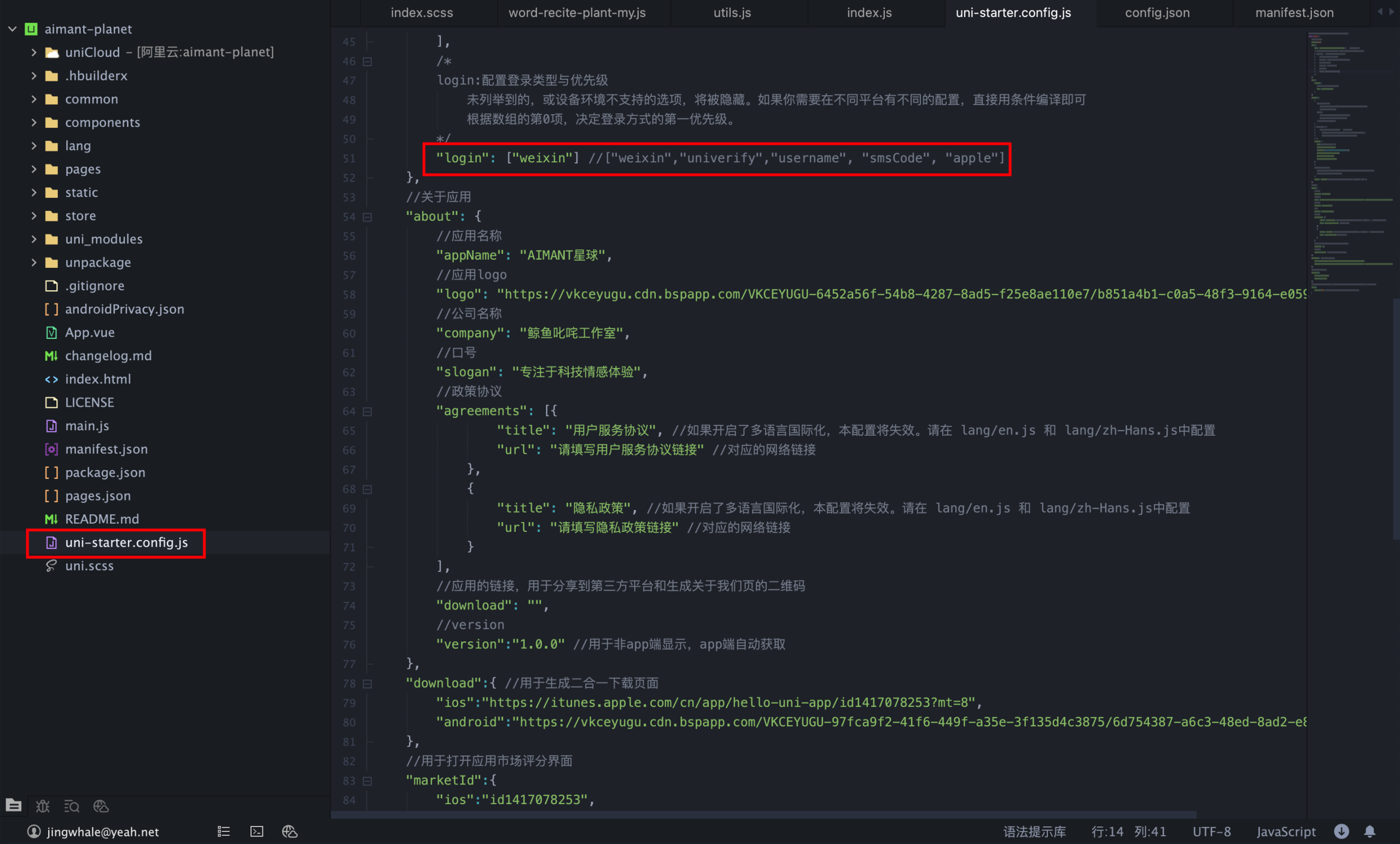Viewport: 1400px width, 844px height.
Task: Click the 行:14 列:41 cursor position indicator
Action: pyautogui.click(x=1128, y=831)
